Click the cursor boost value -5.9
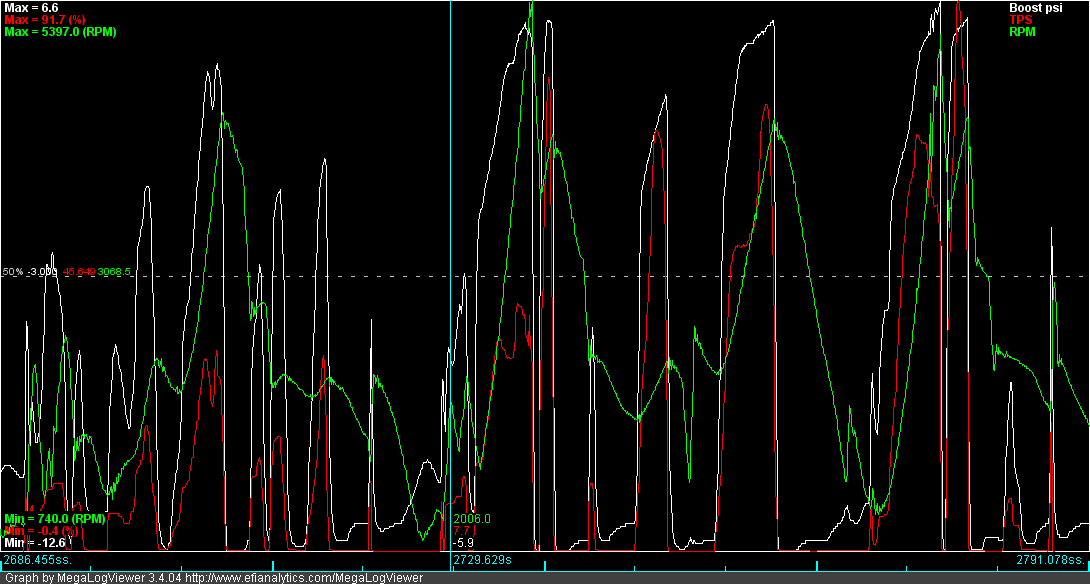 click(463, 543)
